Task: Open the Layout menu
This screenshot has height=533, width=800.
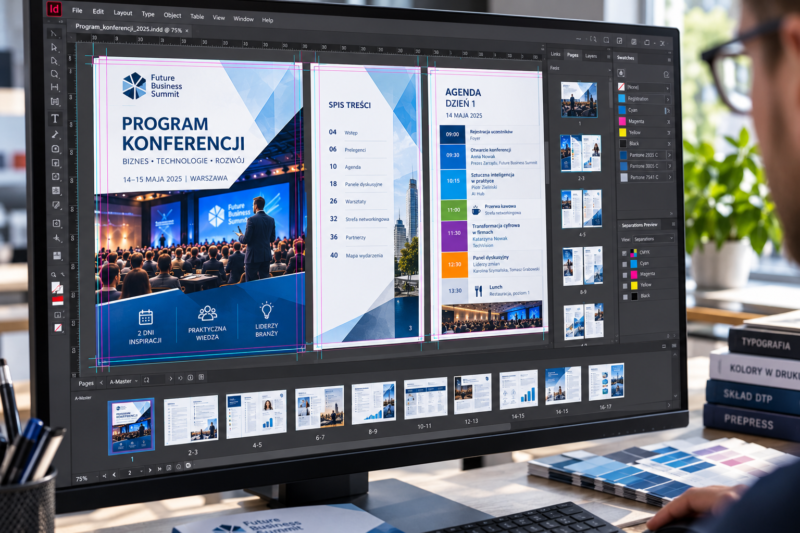Action: coord(122,13)
